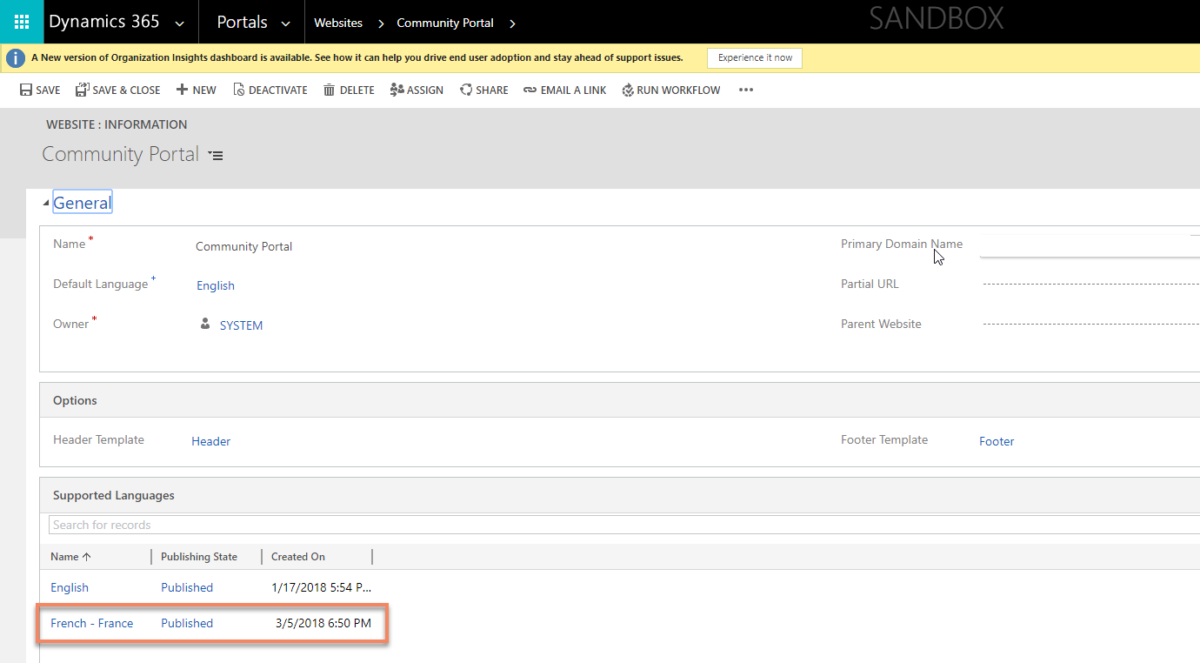Viewport: 1200px width, 663px height.
Task: Click the Primary Domain Name field
Action: coord(1089,245)
